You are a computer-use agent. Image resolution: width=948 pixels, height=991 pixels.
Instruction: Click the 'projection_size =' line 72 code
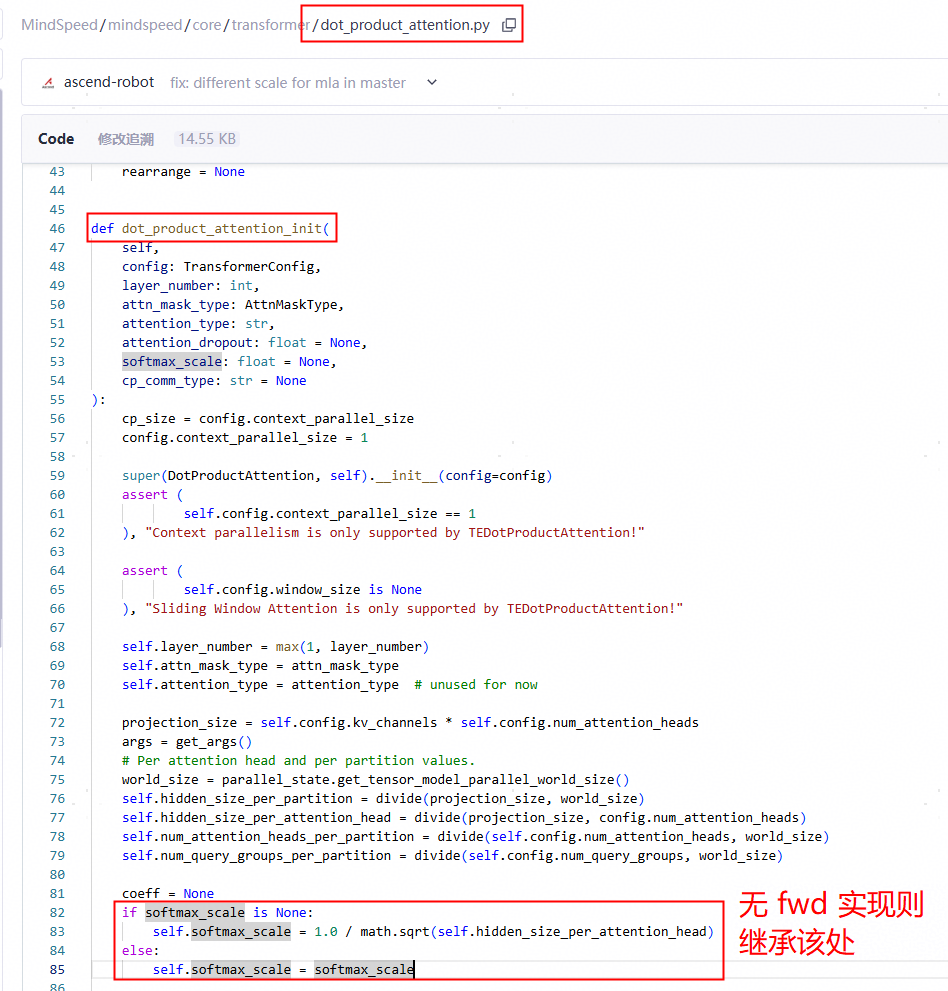pos(410,722)
